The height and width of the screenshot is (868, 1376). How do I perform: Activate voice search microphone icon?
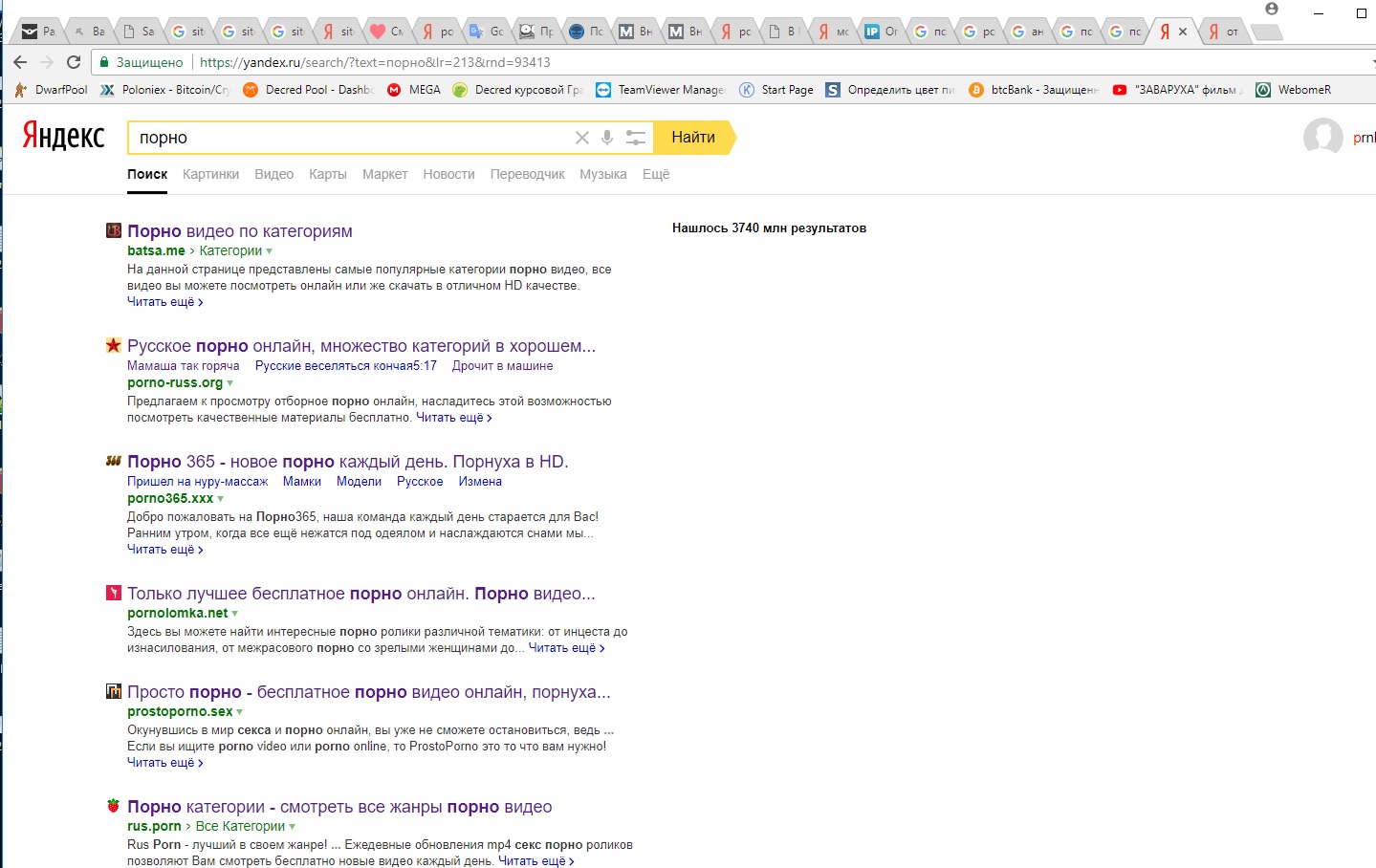pyautogui.click(x=607, y=138)
